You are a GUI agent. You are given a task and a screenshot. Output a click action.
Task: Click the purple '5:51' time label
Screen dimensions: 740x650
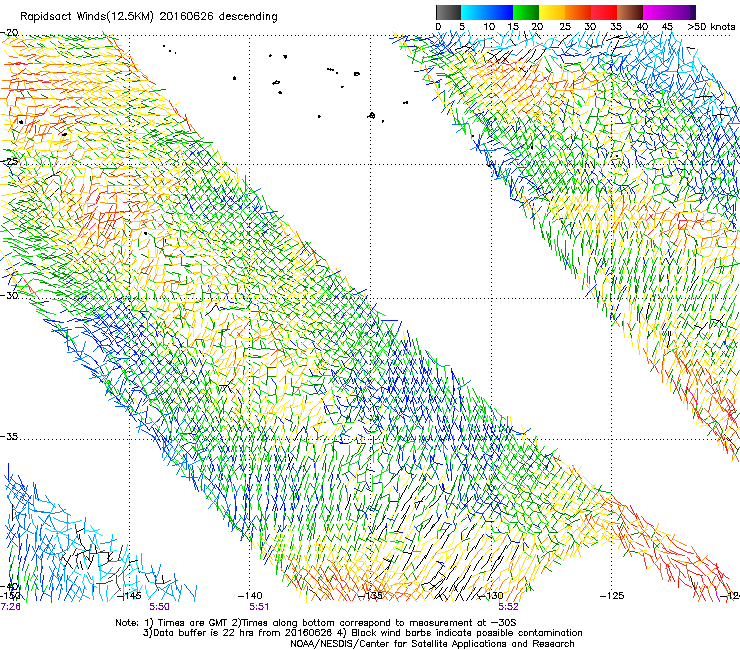pos(259,607)
